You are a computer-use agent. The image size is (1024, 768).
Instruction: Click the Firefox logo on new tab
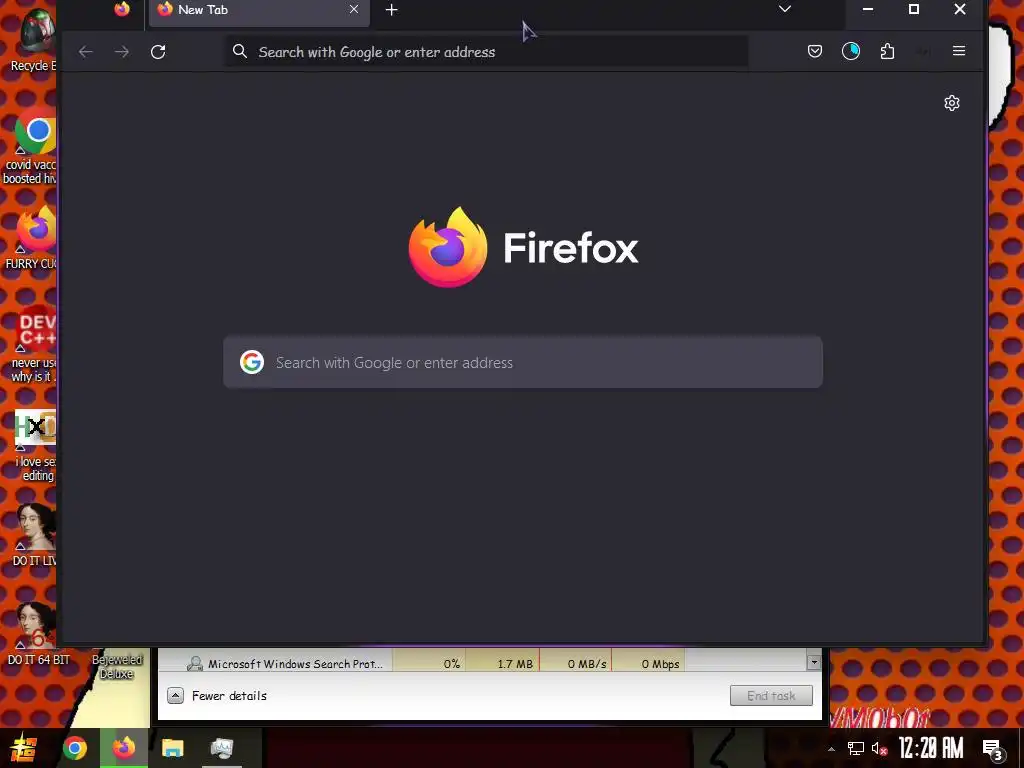click(448, 247)
